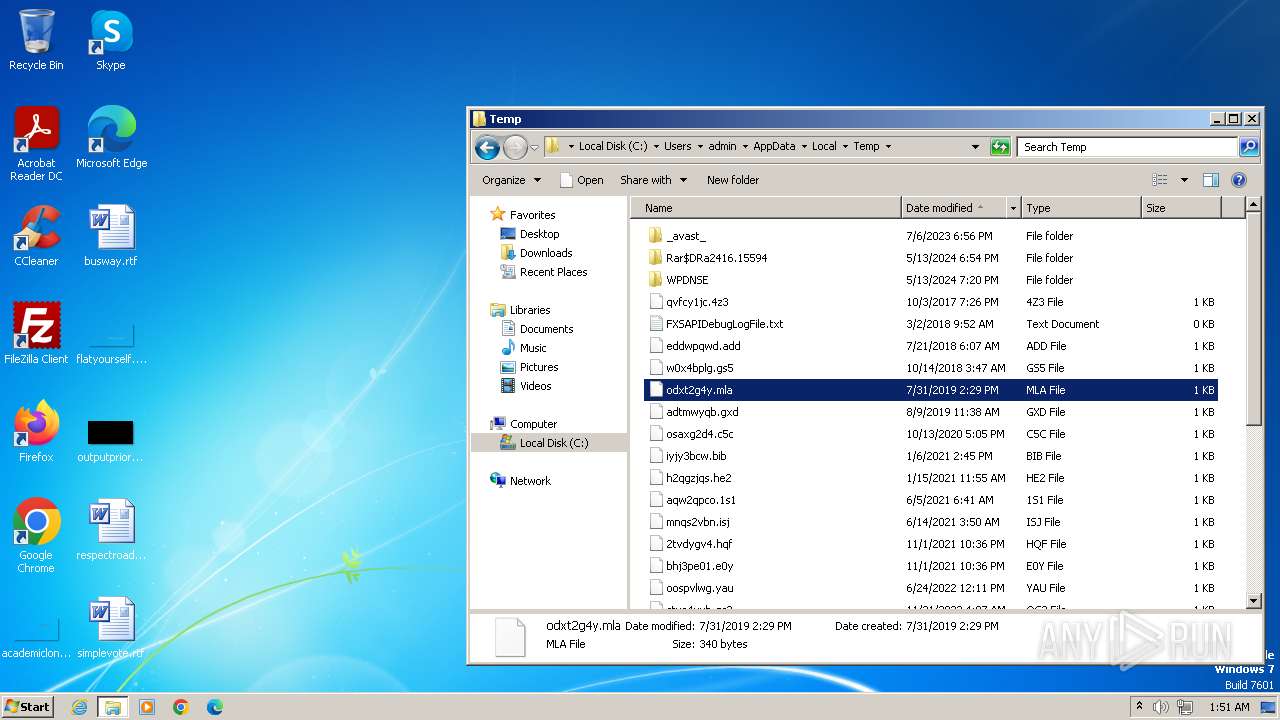This screenshot has height=720, width=1280.
Task: Sort by Name column header
Action: pyautogui.click(x=767, y=208)
